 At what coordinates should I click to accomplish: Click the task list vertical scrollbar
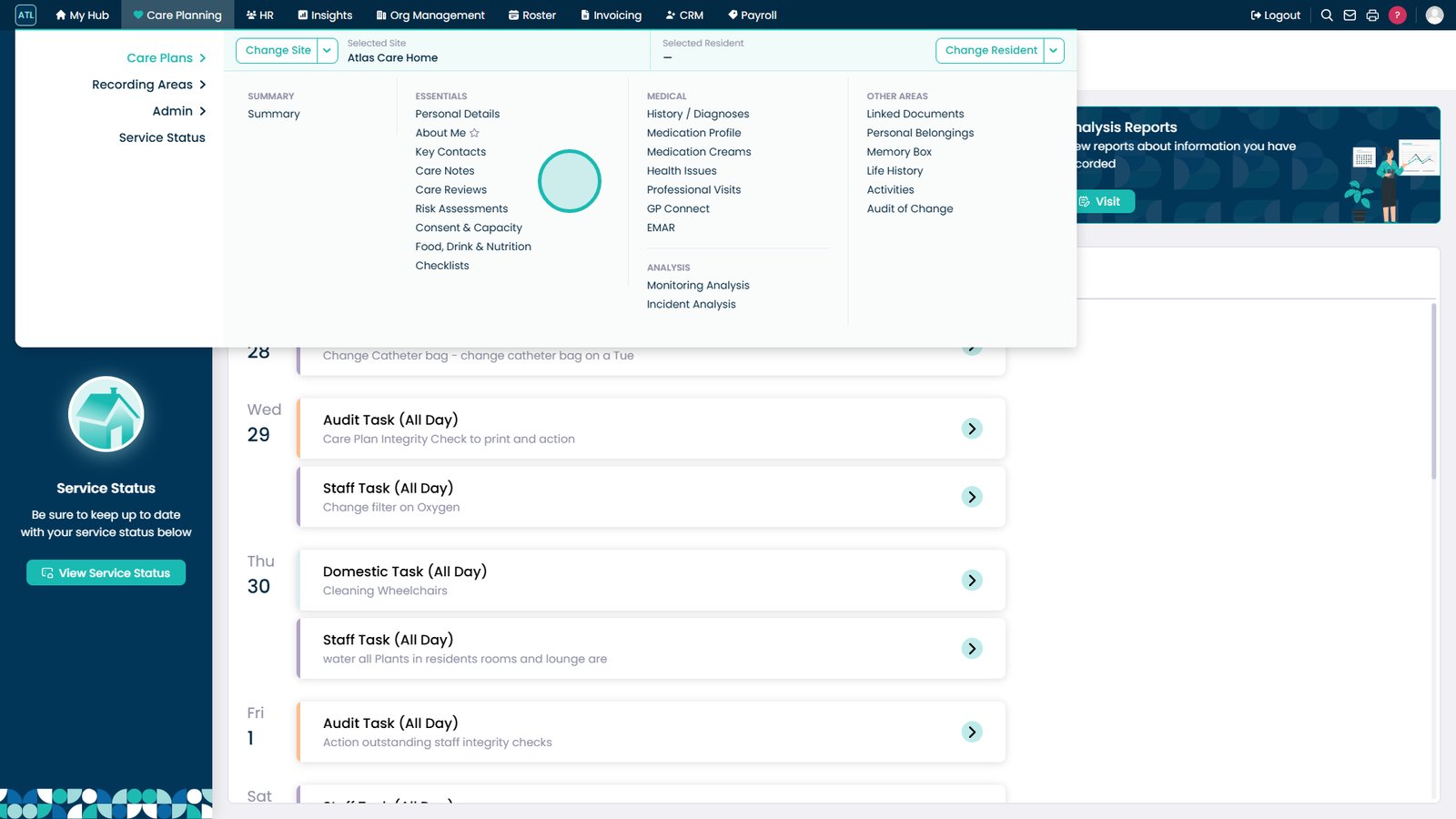click(x=1433, y=391)
